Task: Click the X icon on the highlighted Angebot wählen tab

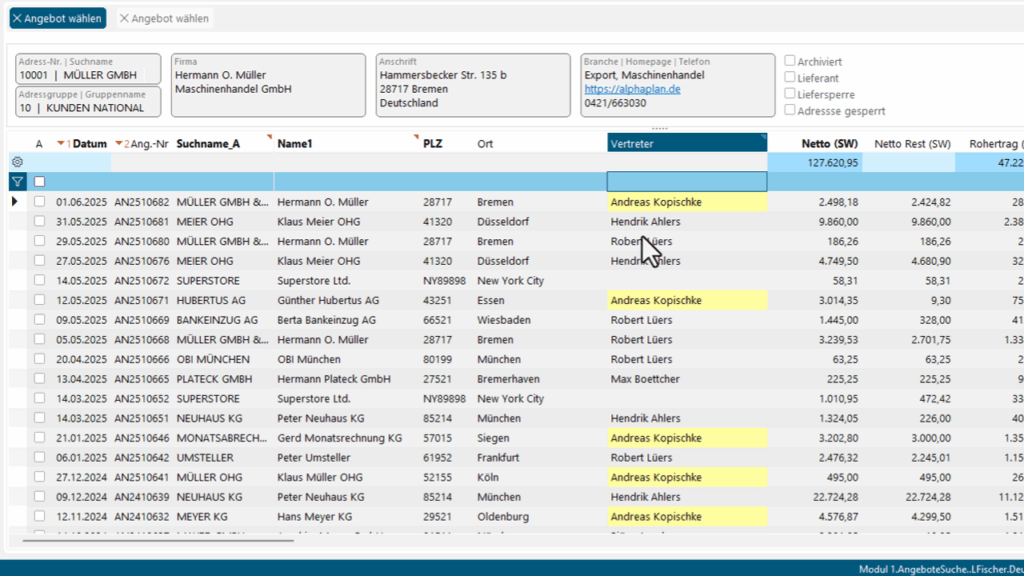Action: click(17, 19)
